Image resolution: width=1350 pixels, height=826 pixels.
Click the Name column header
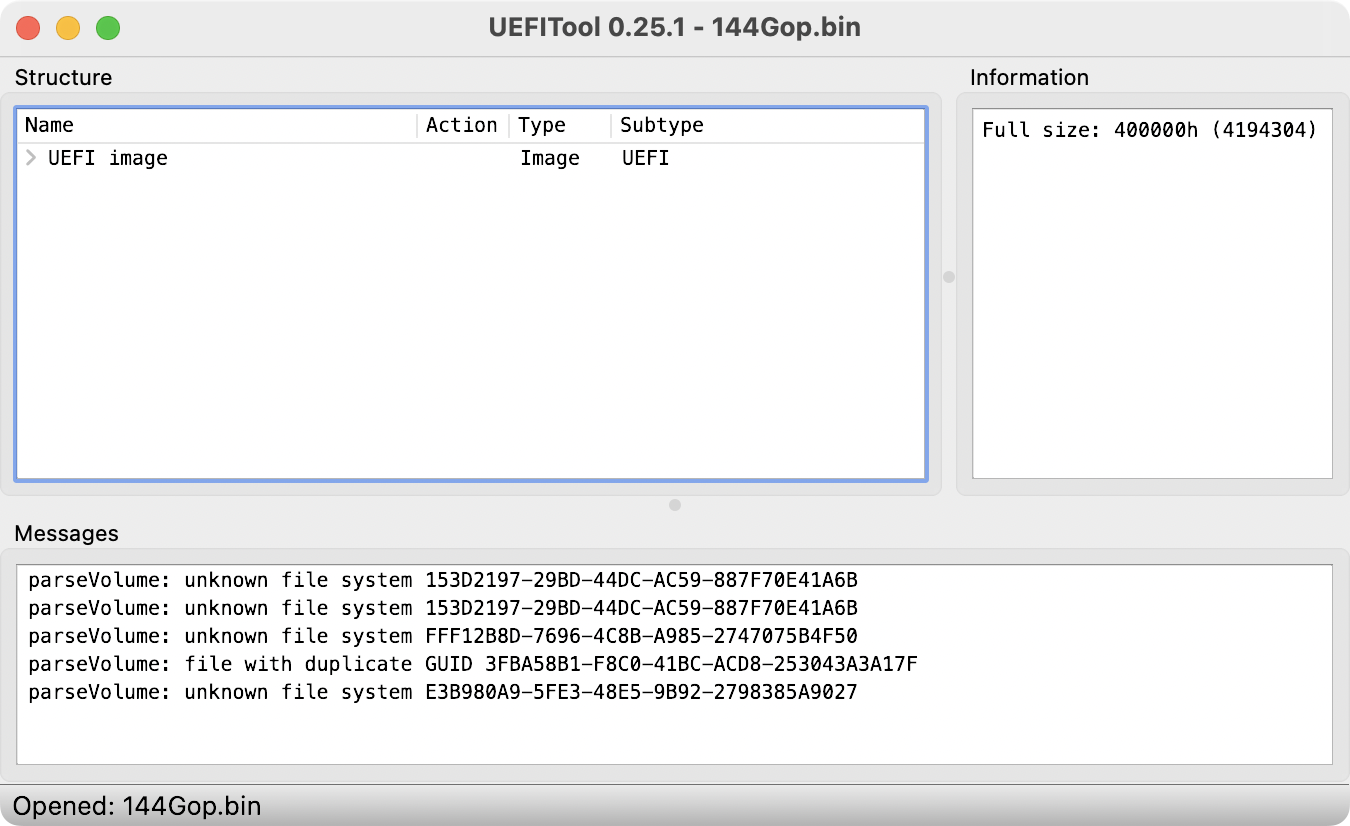pos(50,125)
